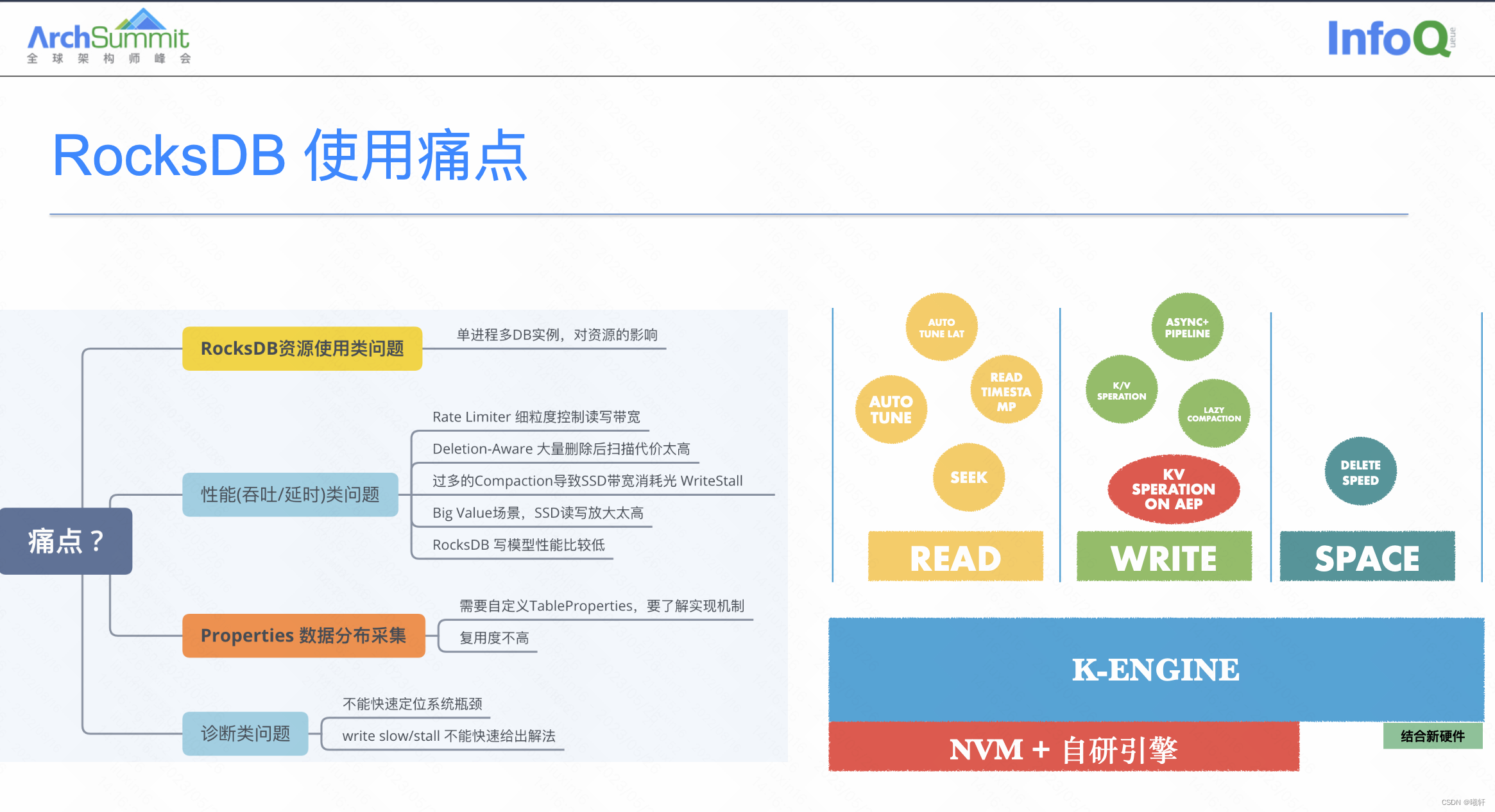Image resolution: width=1495 pixels, height=812 pixels.
Task: Click the ArchSummit logo
Action: tap(108, 36)
